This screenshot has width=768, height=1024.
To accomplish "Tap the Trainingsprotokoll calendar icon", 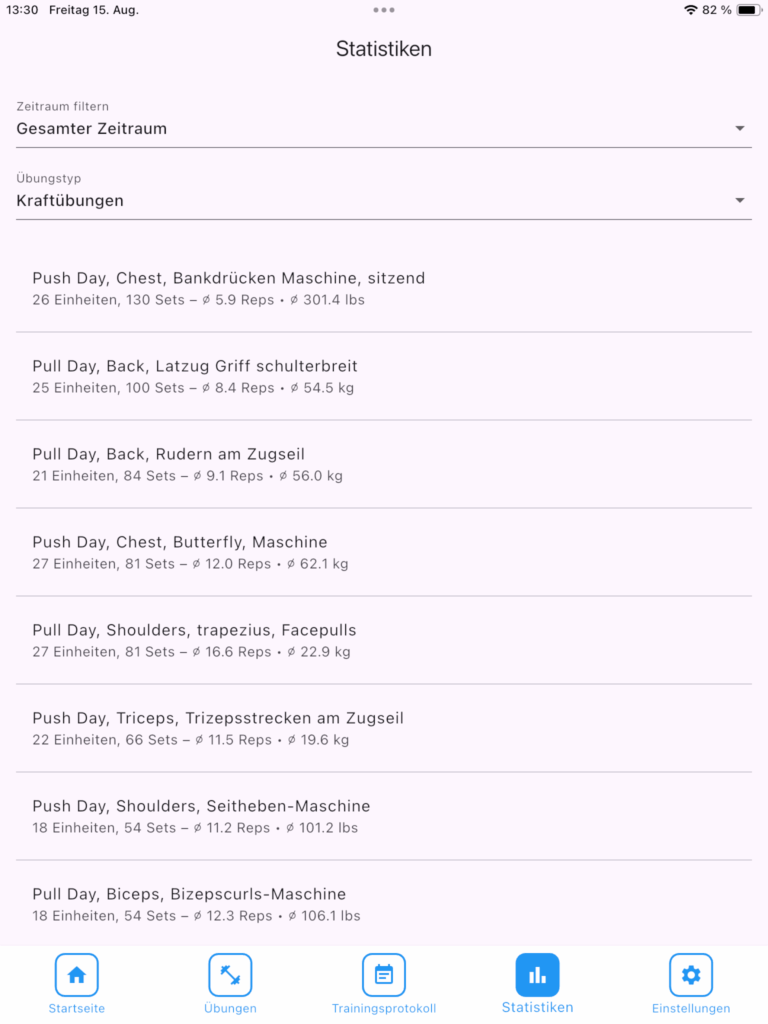I will 384,975.
